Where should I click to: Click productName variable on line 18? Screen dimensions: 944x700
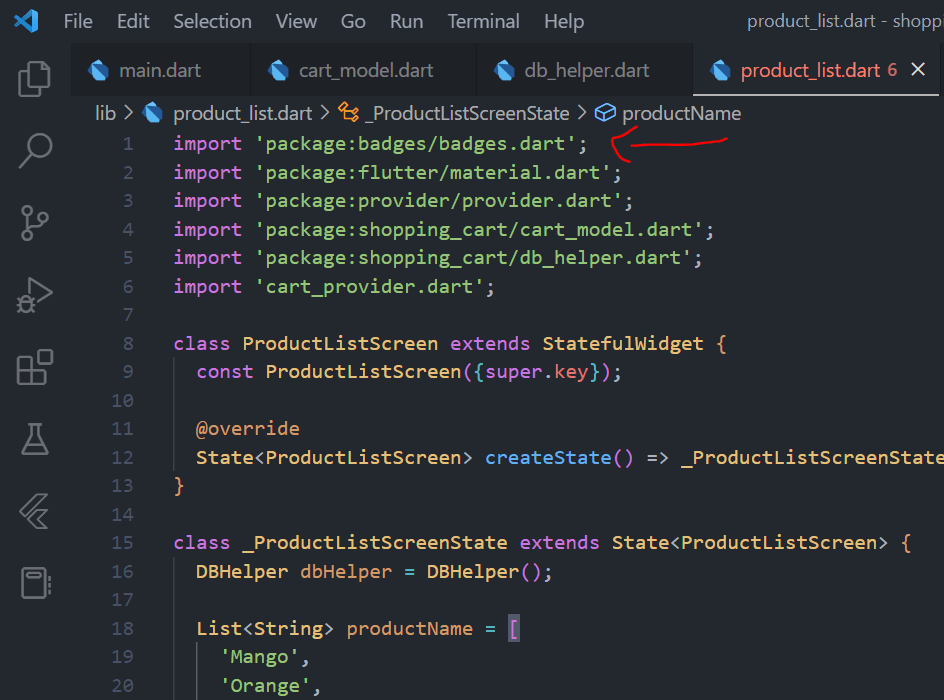(409, 629)
